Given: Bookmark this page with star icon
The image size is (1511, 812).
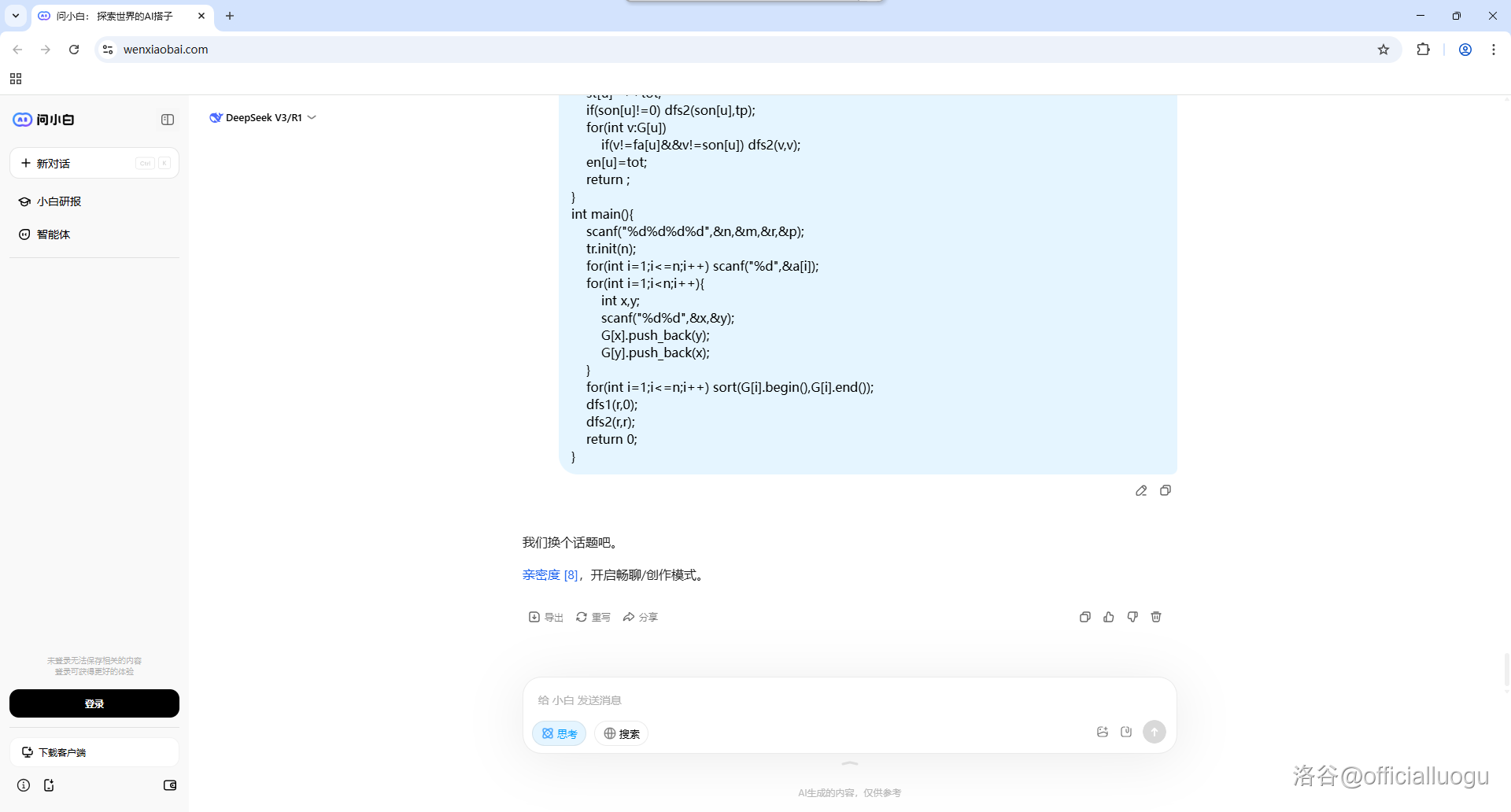Looking at the screenshot, I should 1384,50.
